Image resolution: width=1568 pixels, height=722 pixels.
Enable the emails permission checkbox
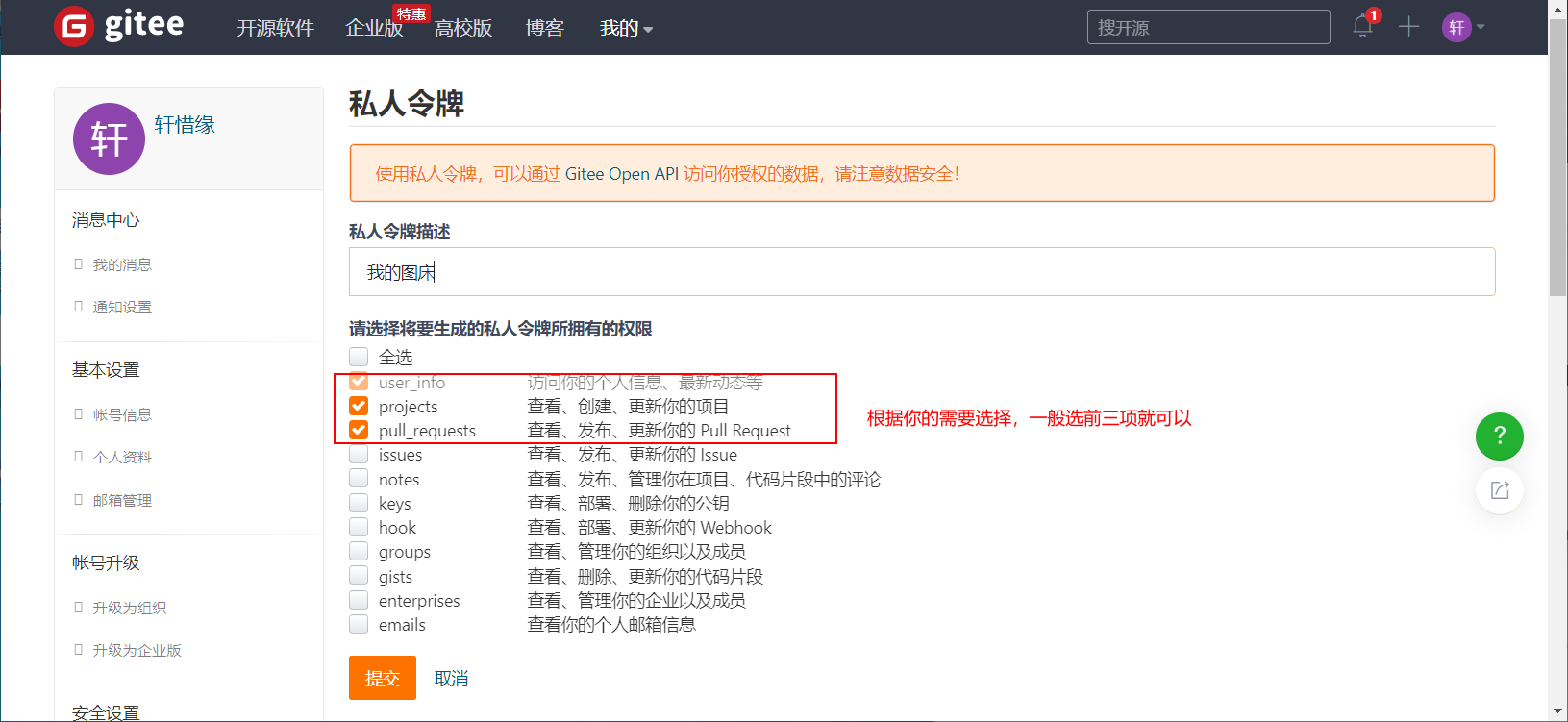(359, 624)
